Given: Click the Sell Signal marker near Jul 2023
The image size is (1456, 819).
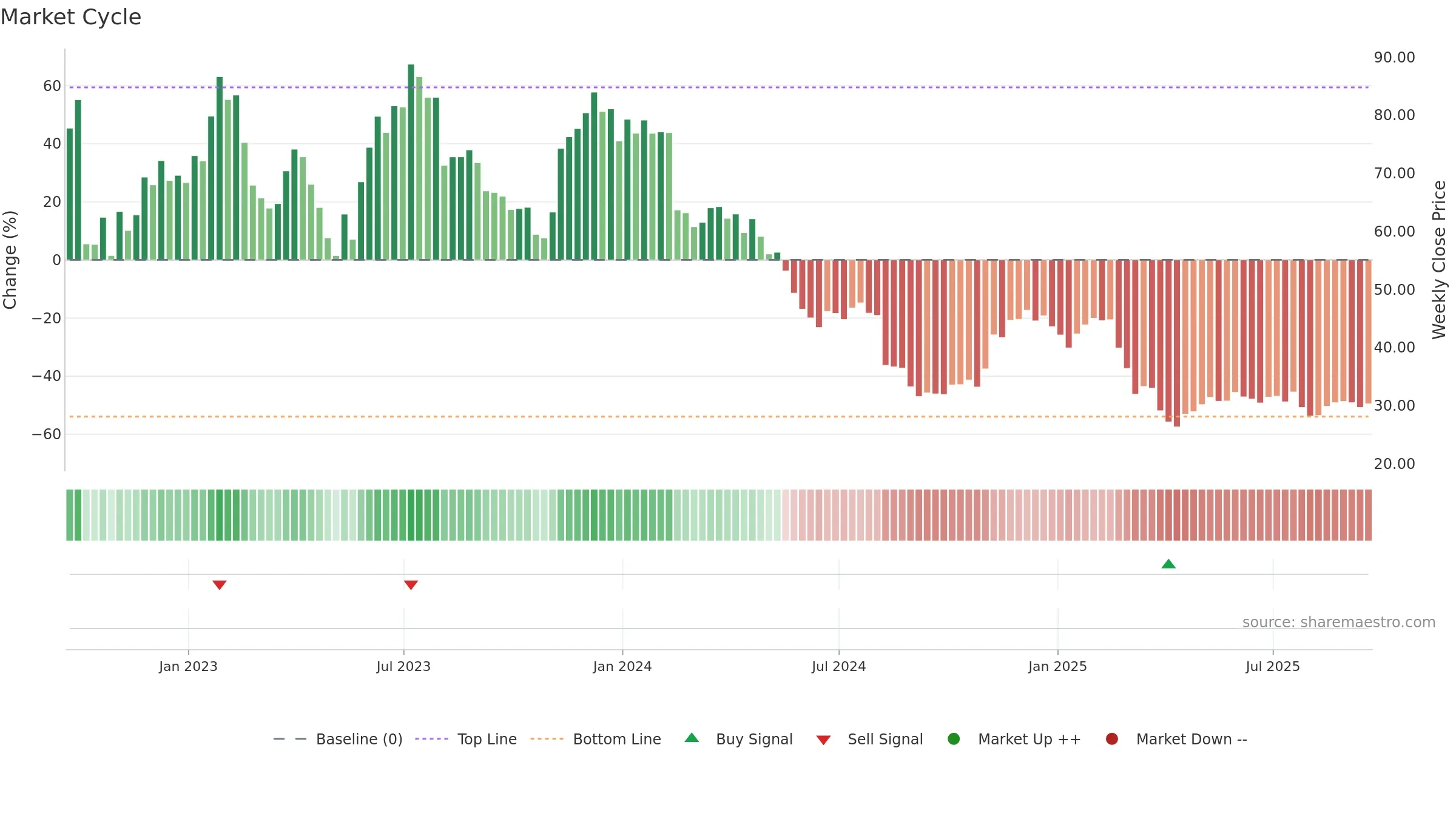Looking at the screenshot, I should point(411,585).
